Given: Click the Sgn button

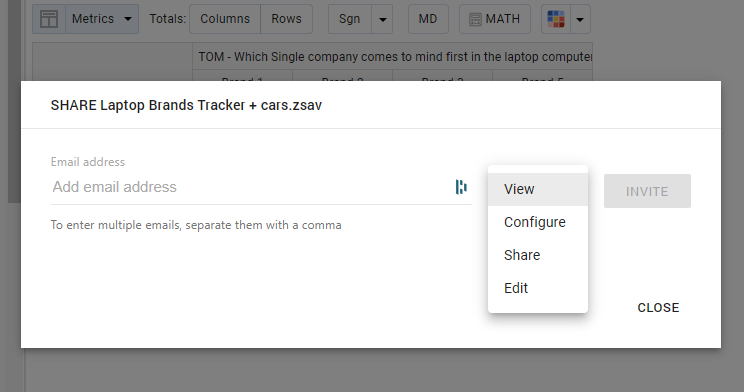Looking at the screenshot, I should click(x=350, y=19).
